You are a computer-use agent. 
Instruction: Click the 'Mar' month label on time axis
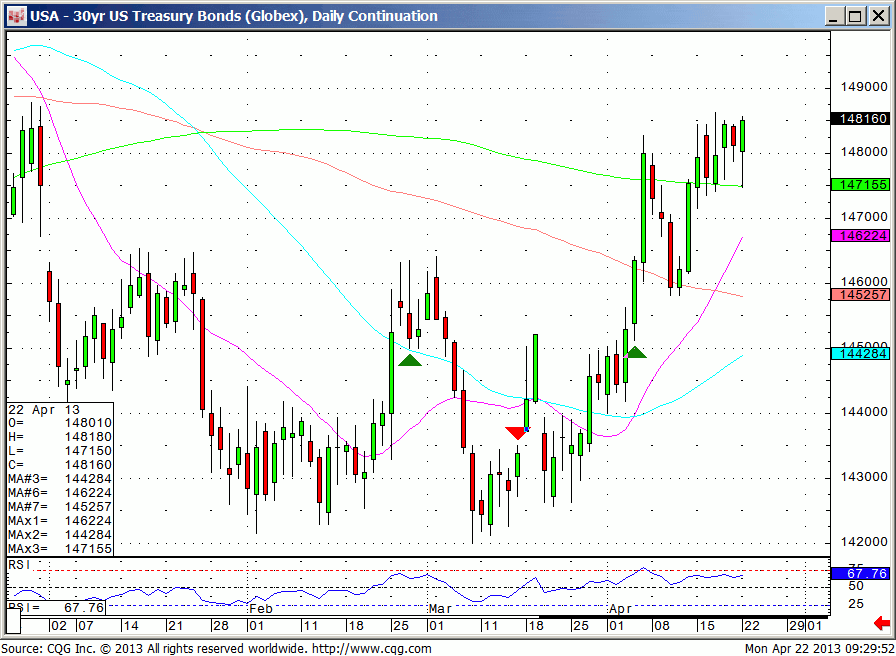click(441, 609)
